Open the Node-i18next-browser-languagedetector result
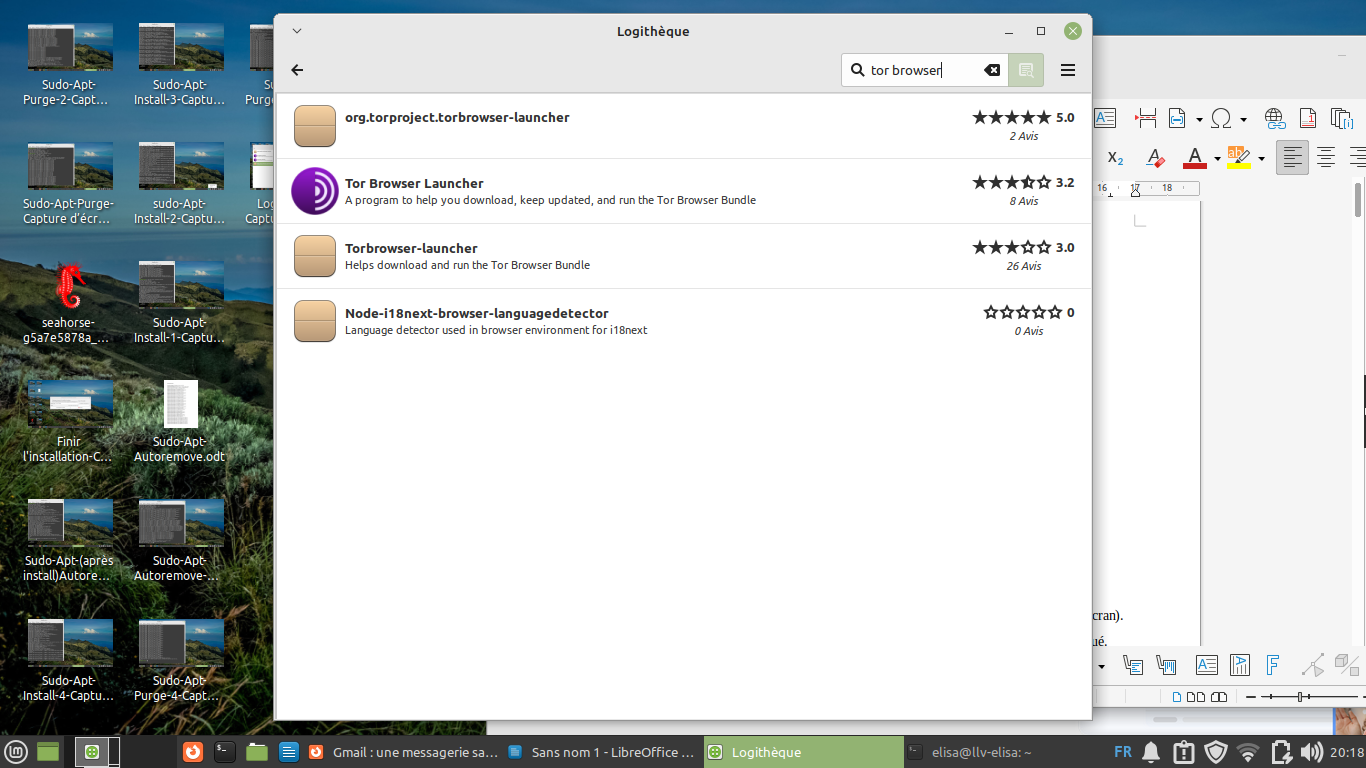This screenshot has height=768, width=1366. coord(683,321)
